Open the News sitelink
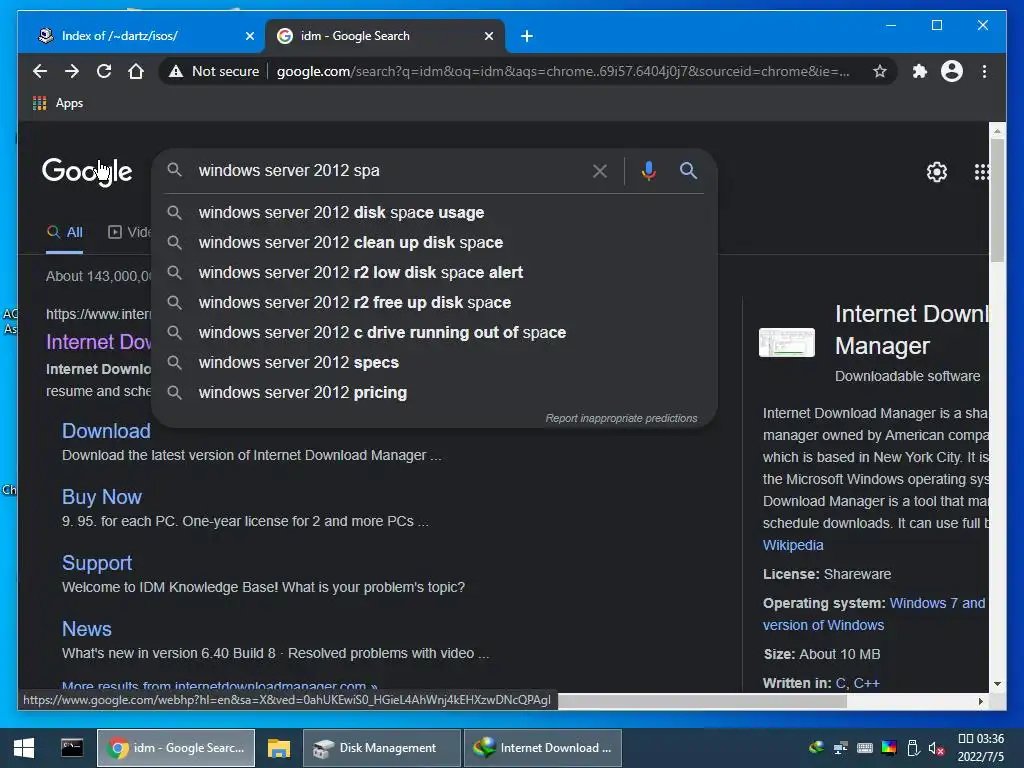Viewport: 1024px width, 768px height. (x=87, y=629)
